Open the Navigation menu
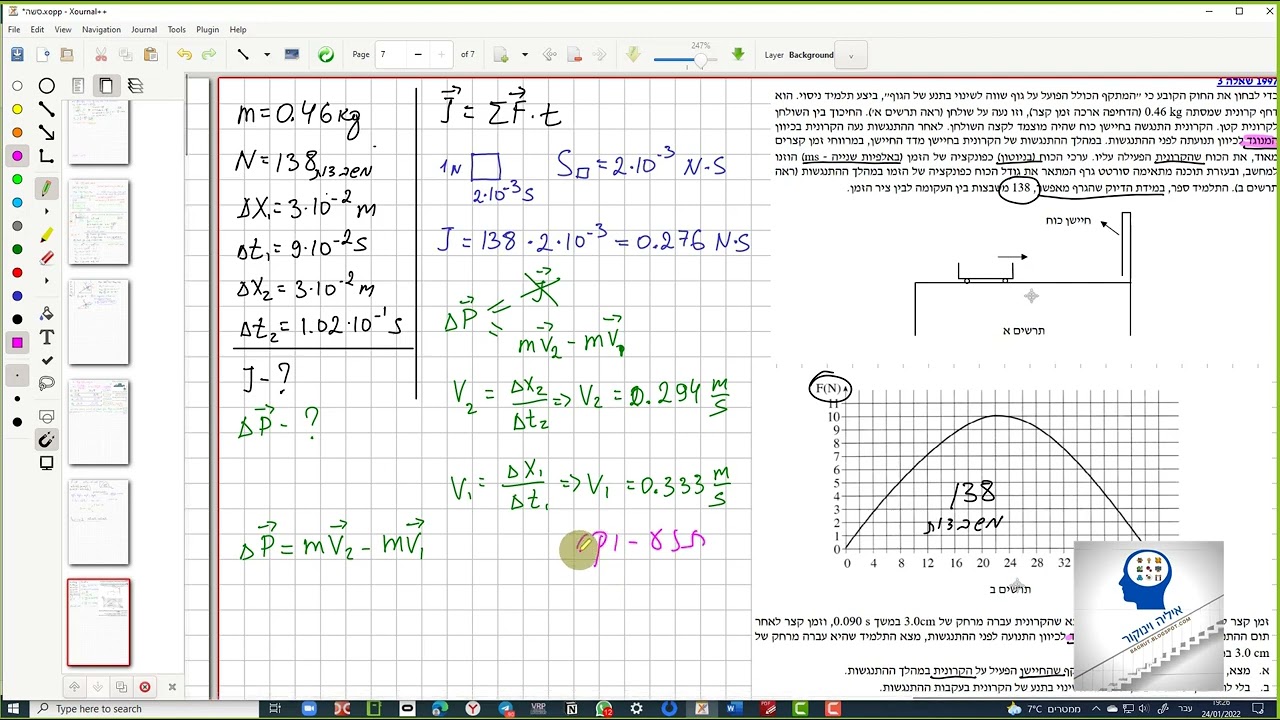The height and width of the screenshot is (720, 1280). [101, 30]
